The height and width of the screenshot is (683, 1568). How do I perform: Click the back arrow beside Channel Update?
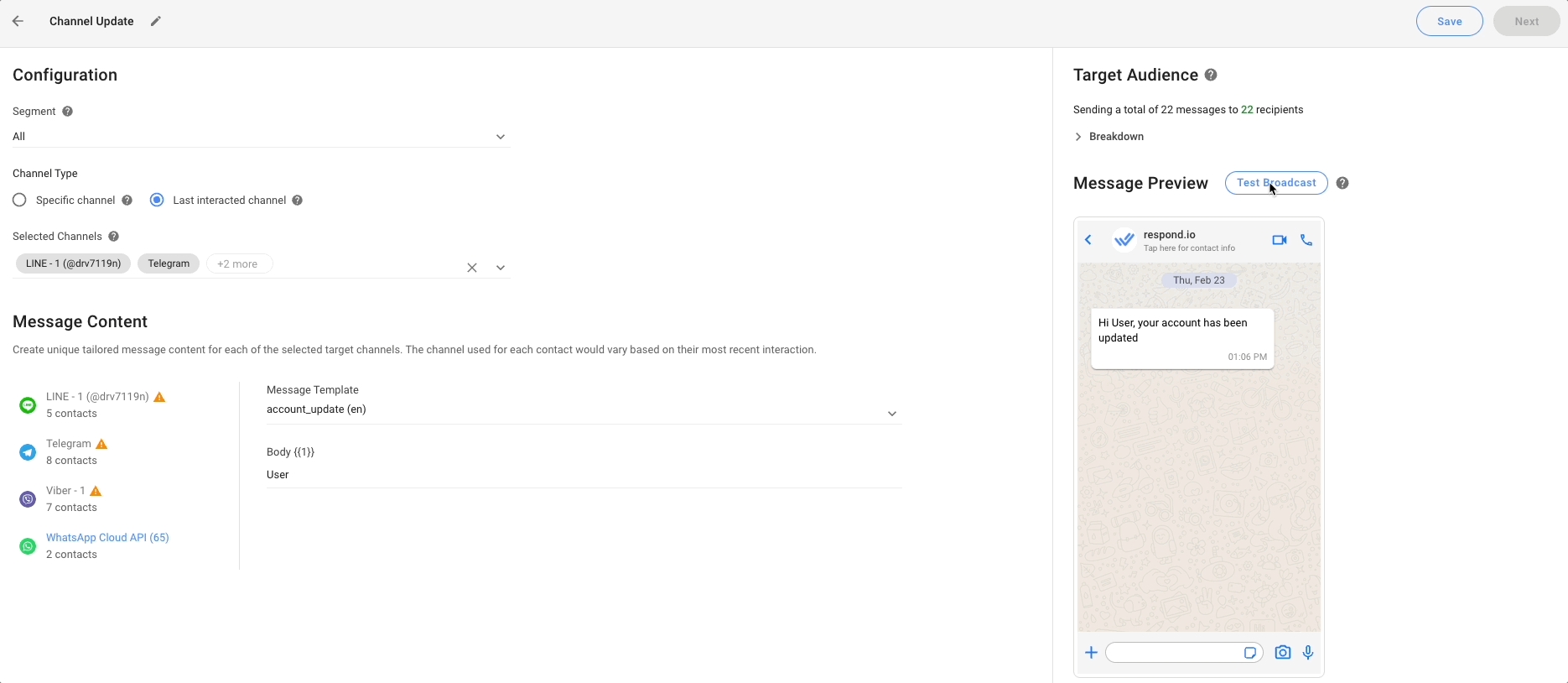(18, 22)
